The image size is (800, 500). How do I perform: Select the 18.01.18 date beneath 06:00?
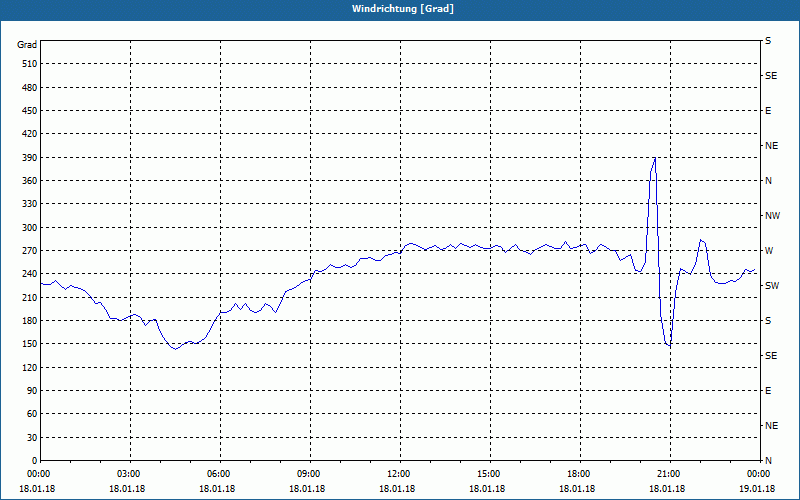217,489
